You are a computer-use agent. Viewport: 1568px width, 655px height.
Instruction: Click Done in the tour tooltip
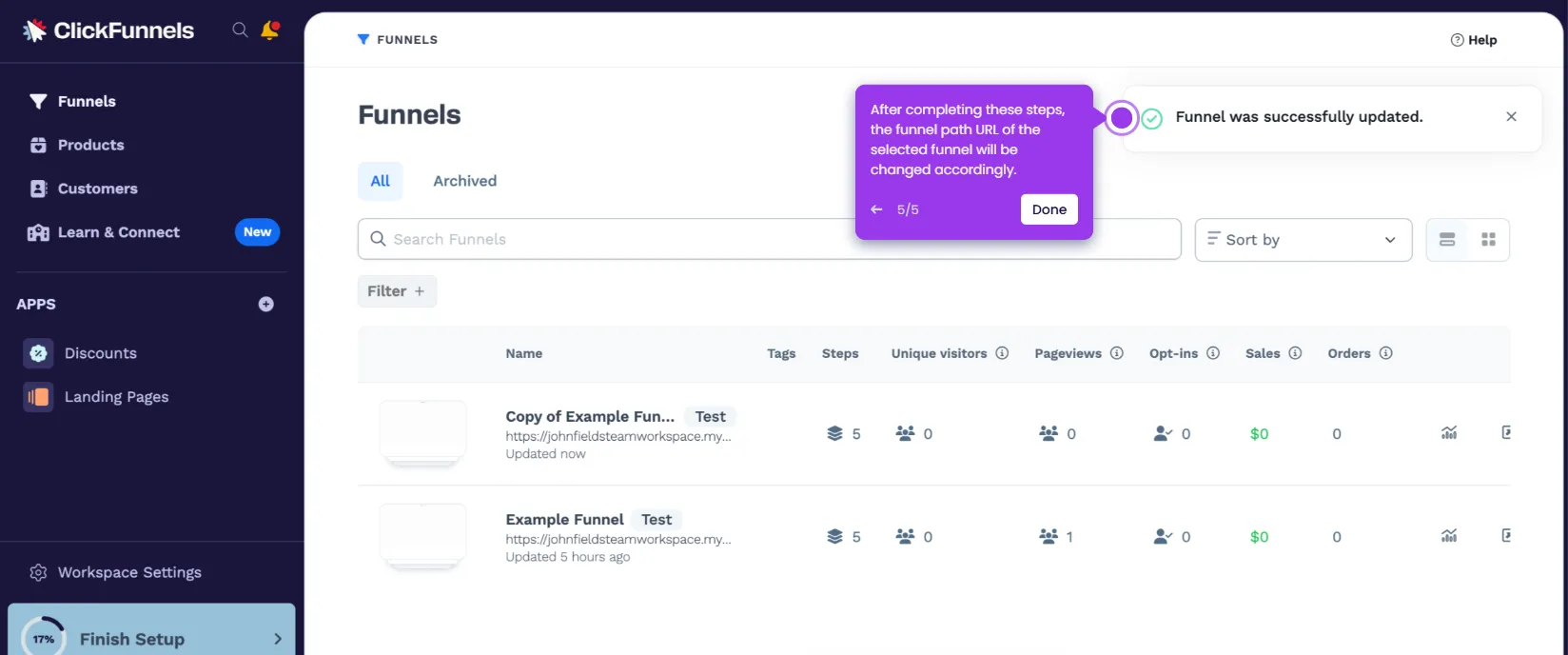[x=1049, y=209]
